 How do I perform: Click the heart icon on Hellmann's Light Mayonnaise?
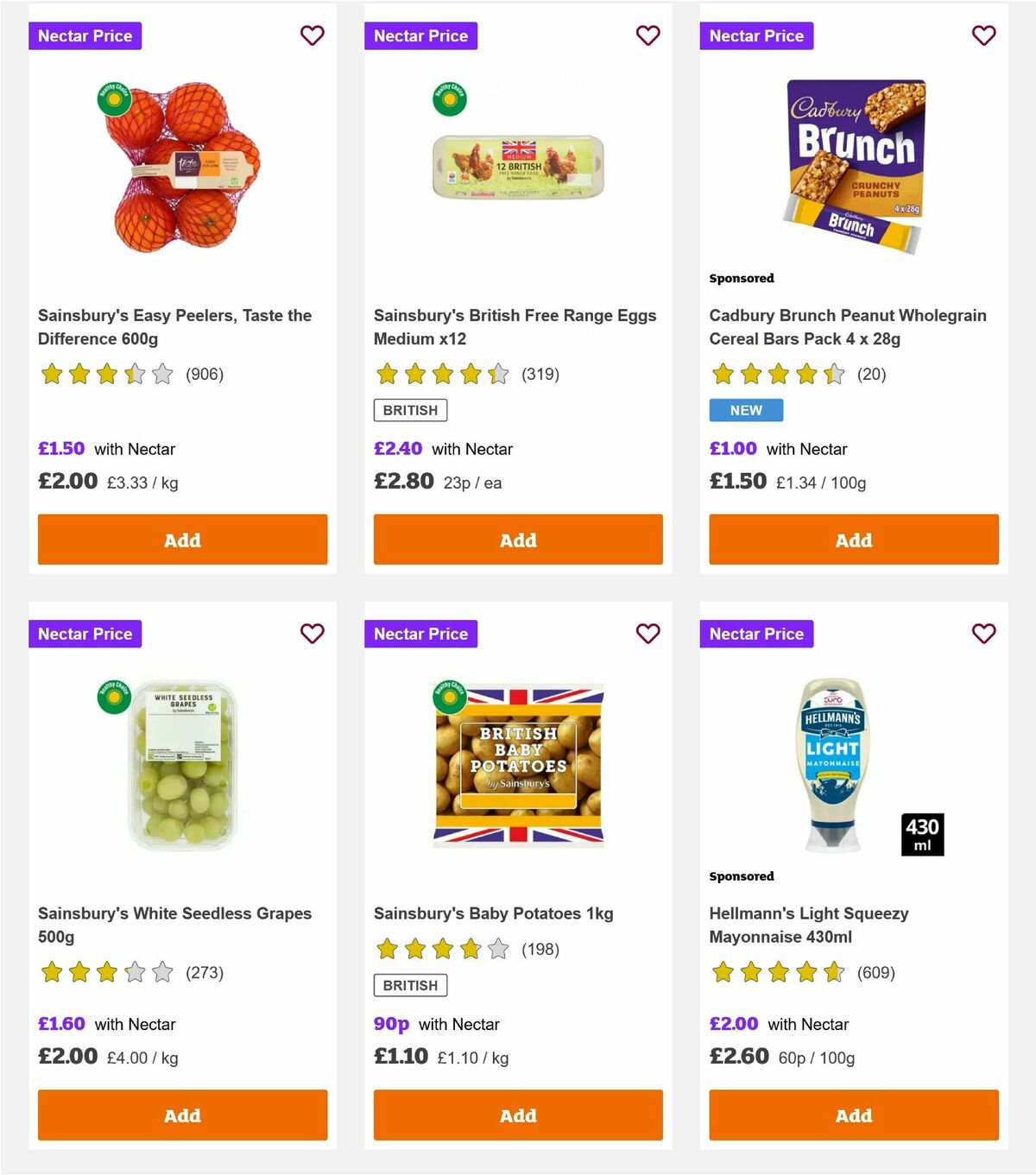point(983,633)
